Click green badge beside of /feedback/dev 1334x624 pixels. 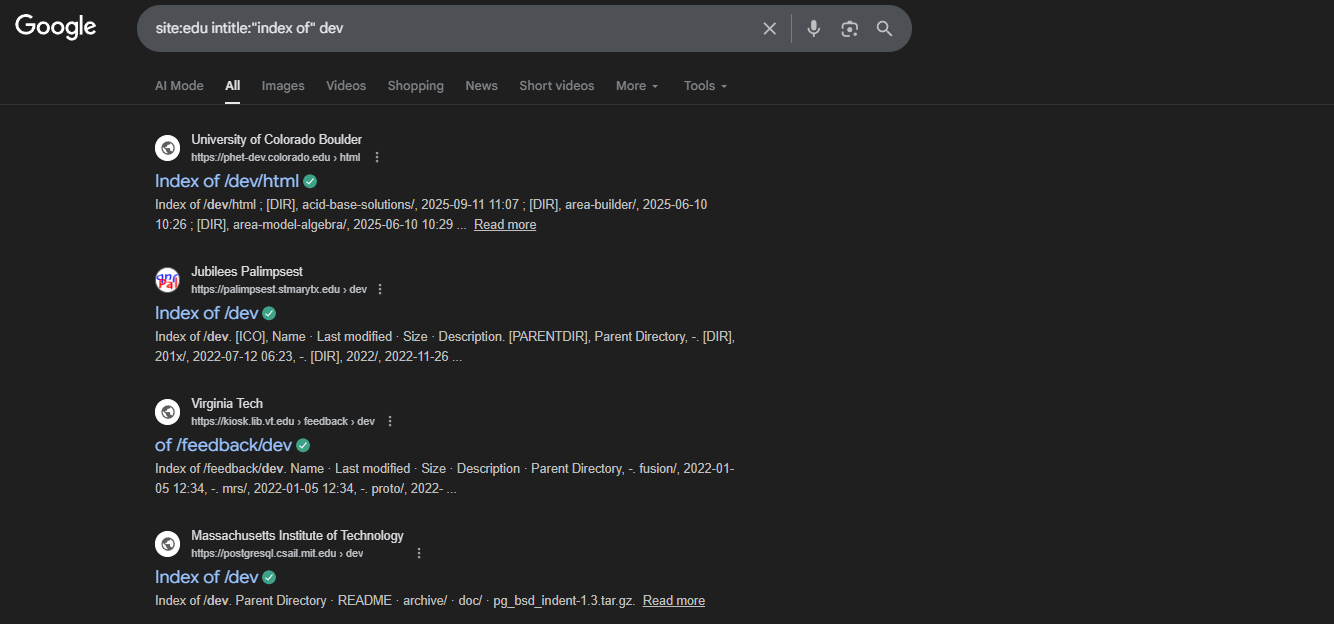tap(303, 445)
